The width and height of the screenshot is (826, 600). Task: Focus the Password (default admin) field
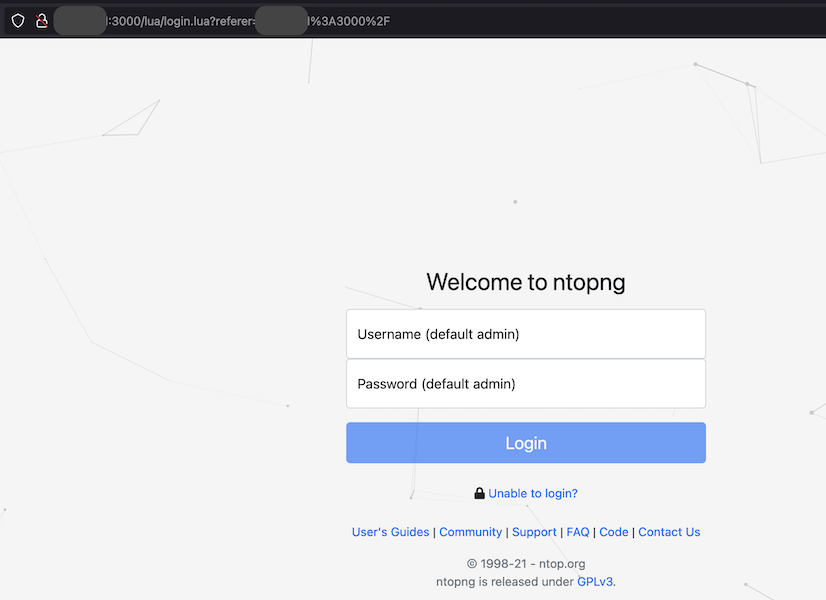[526, 383]
